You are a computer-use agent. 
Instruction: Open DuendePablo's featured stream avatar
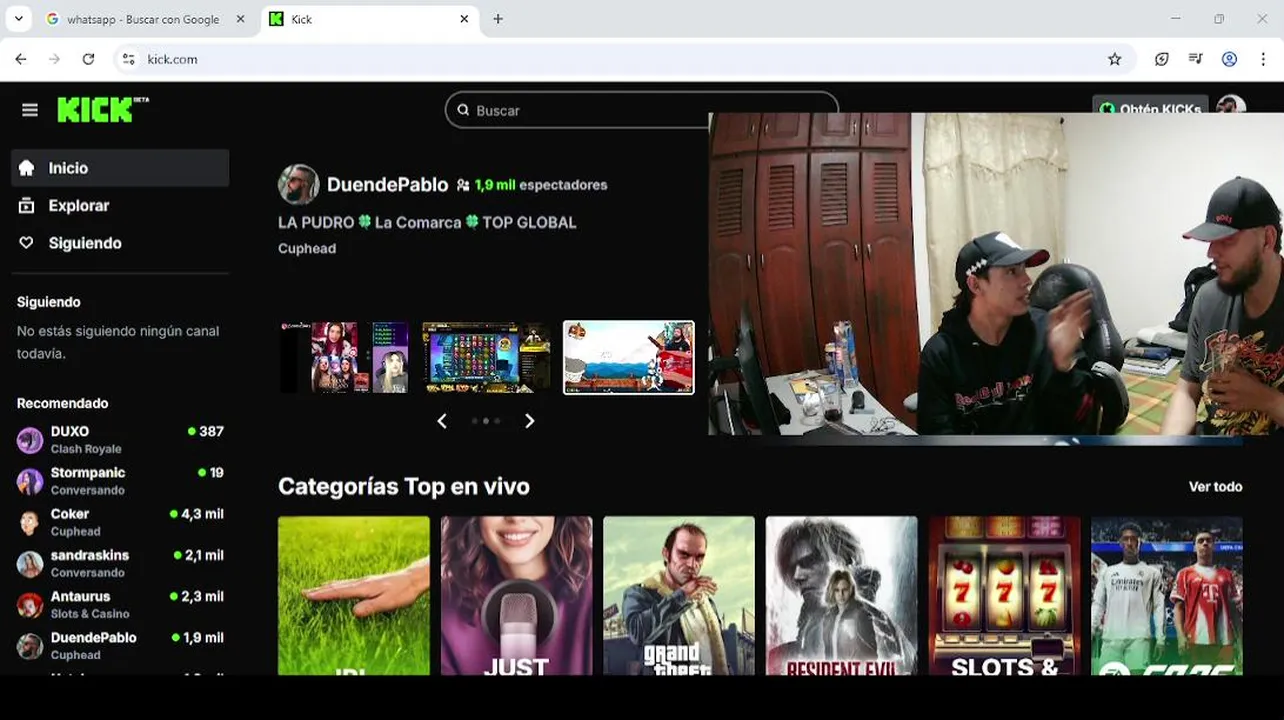click(x=298, y=184)
